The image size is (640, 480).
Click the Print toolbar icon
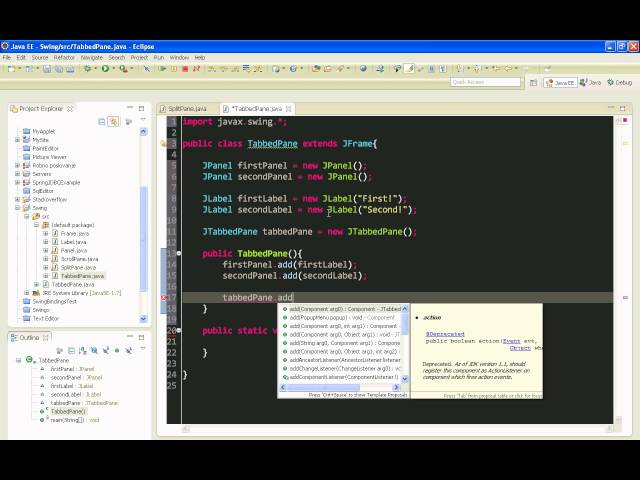pyautogui.click(x=70, y=69)
